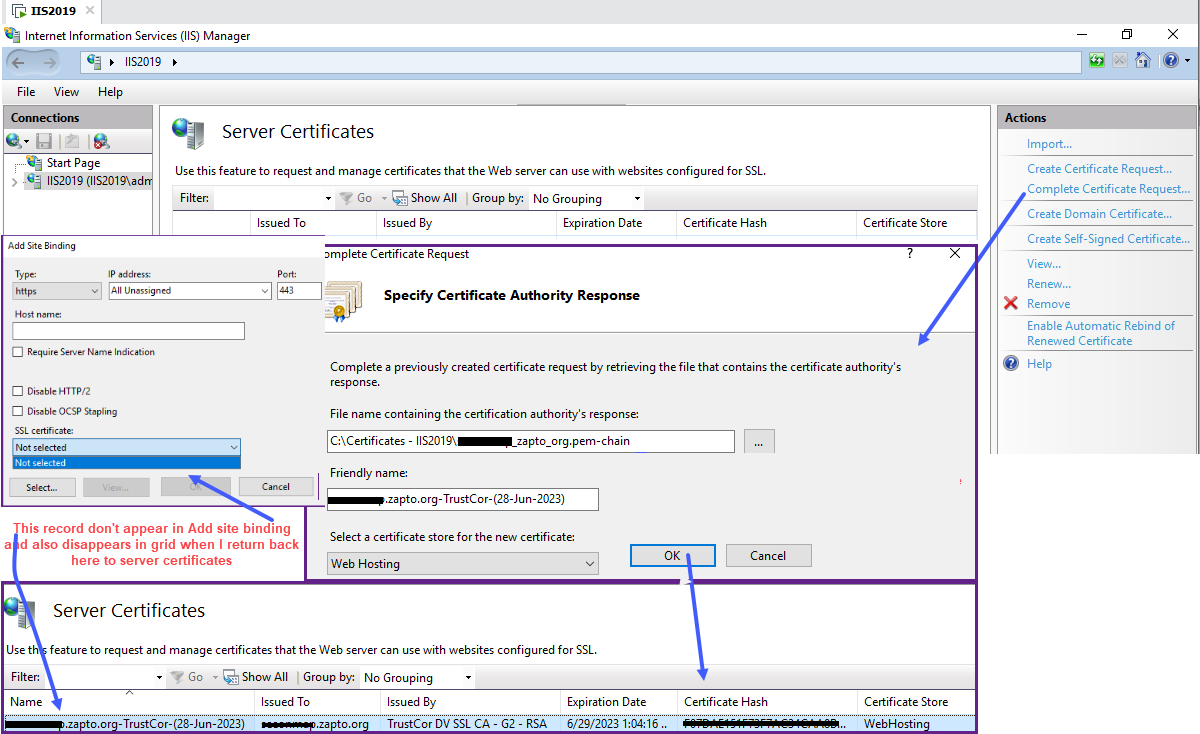Viewport: 1200px width, 734px height.
Task: Click Complete Certificate Request... link
Action: tap(1108, 189)
